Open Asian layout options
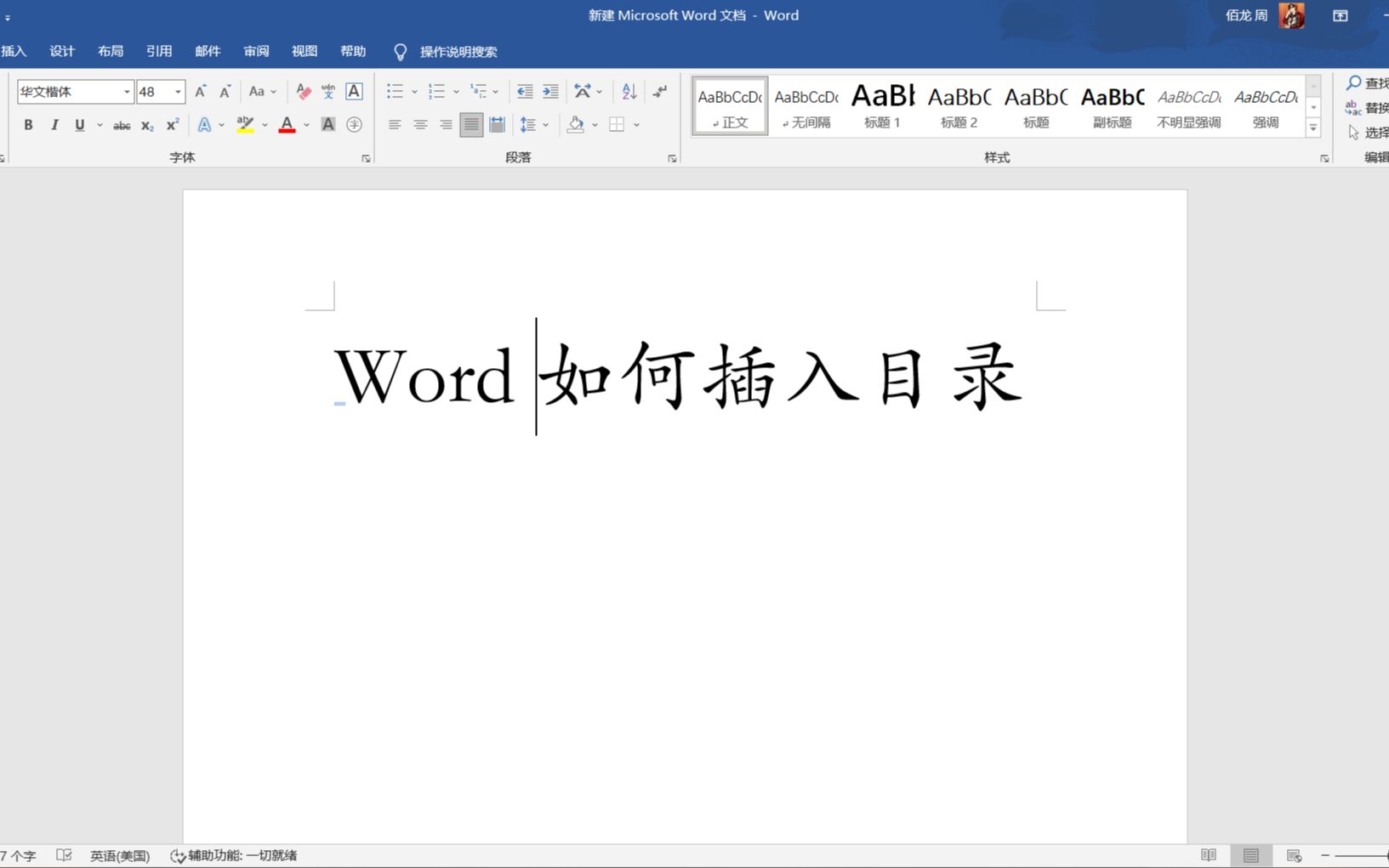The width and height of the screenshot is (1389, 868). 583,92
